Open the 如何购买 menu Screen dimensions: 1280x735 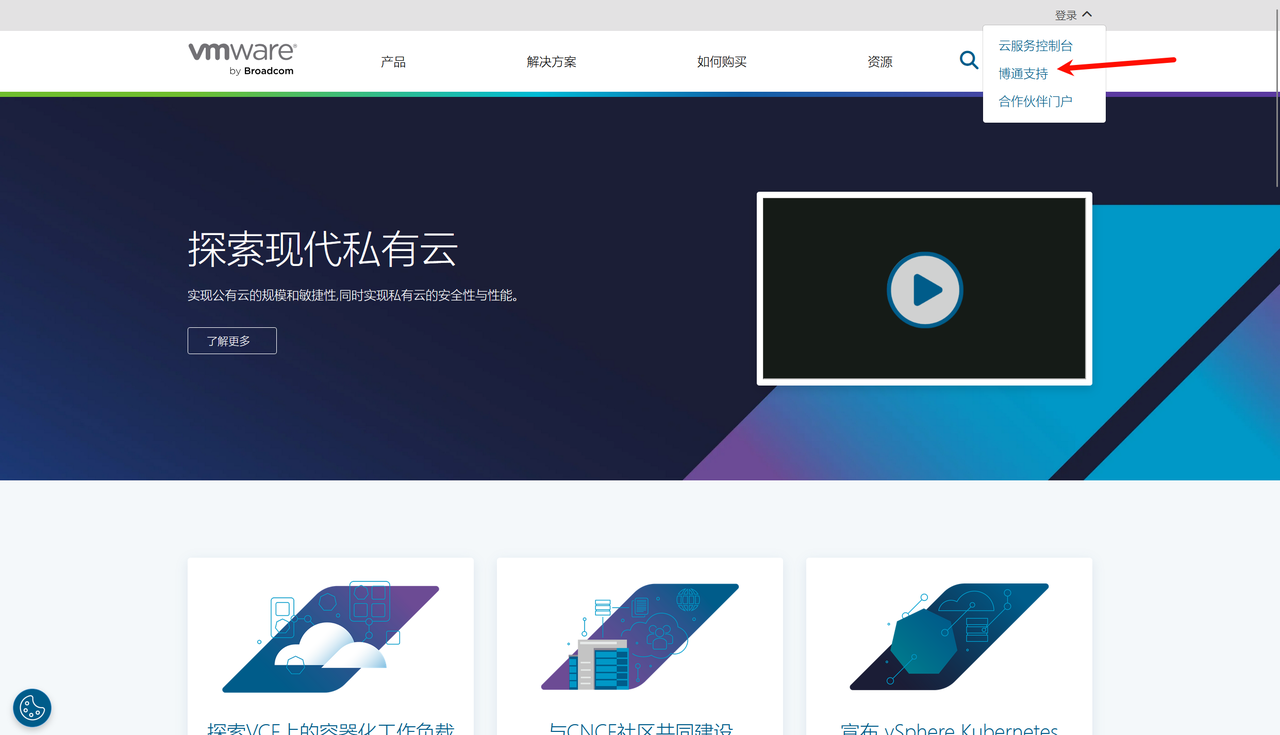point(721,61)
